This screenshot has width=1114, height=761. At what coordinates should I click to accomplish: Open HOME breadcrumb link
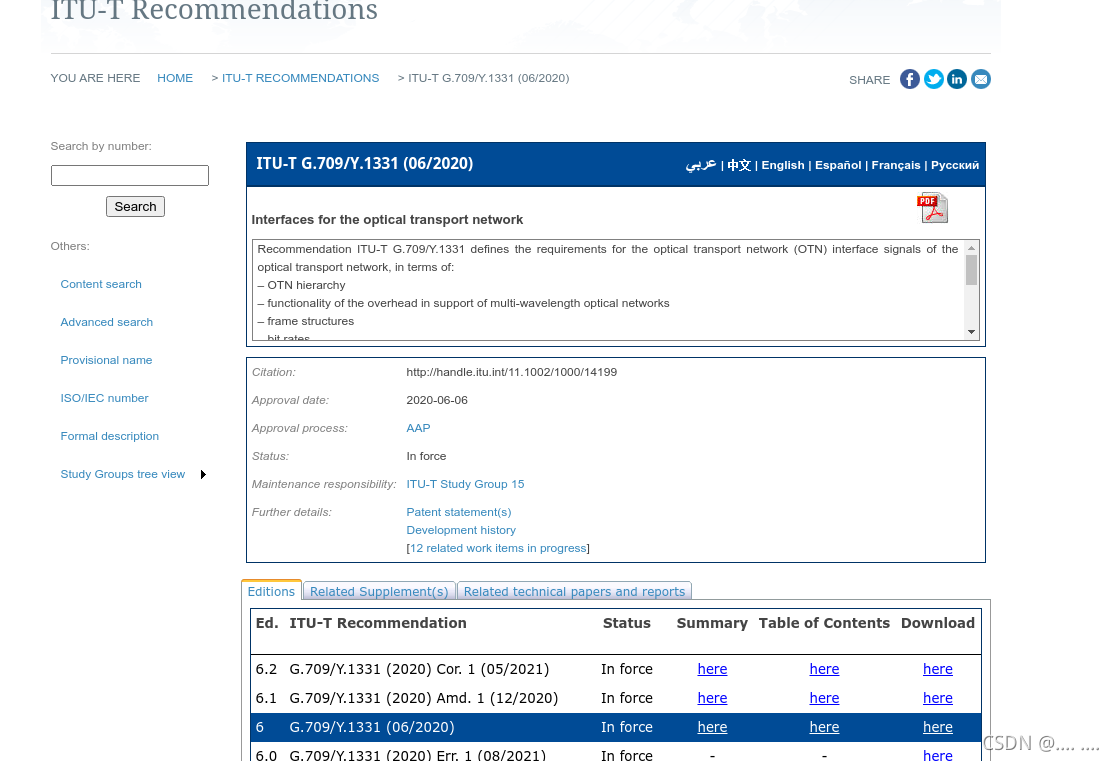175,78
